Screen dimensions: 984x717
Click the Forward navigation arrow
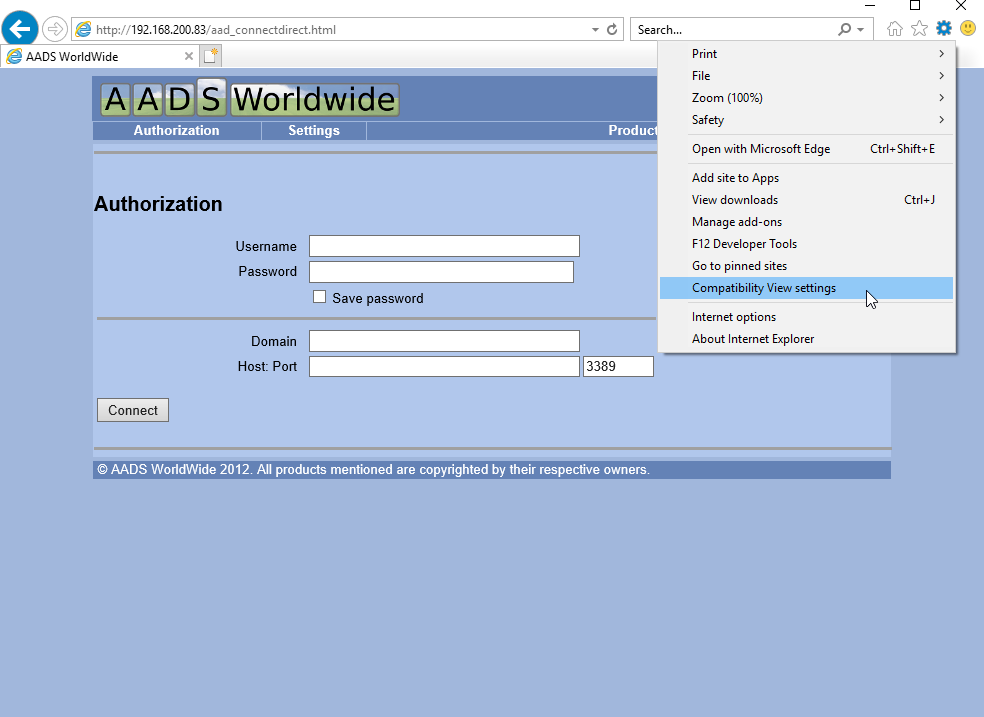pos(54,30)
